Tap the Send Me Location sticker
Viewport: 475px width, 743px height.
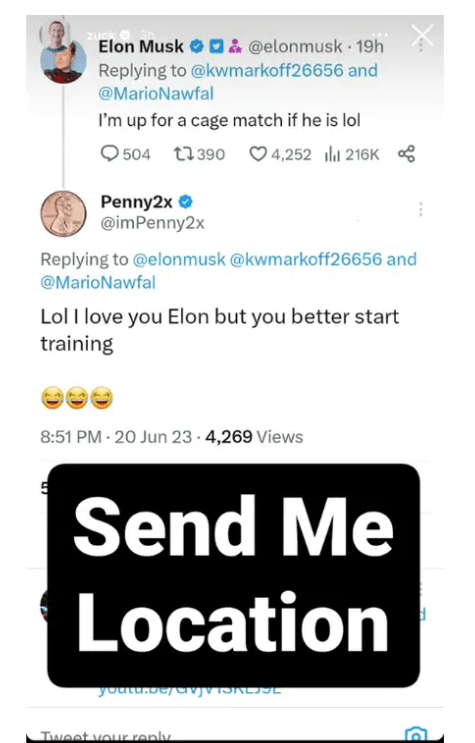233,575
